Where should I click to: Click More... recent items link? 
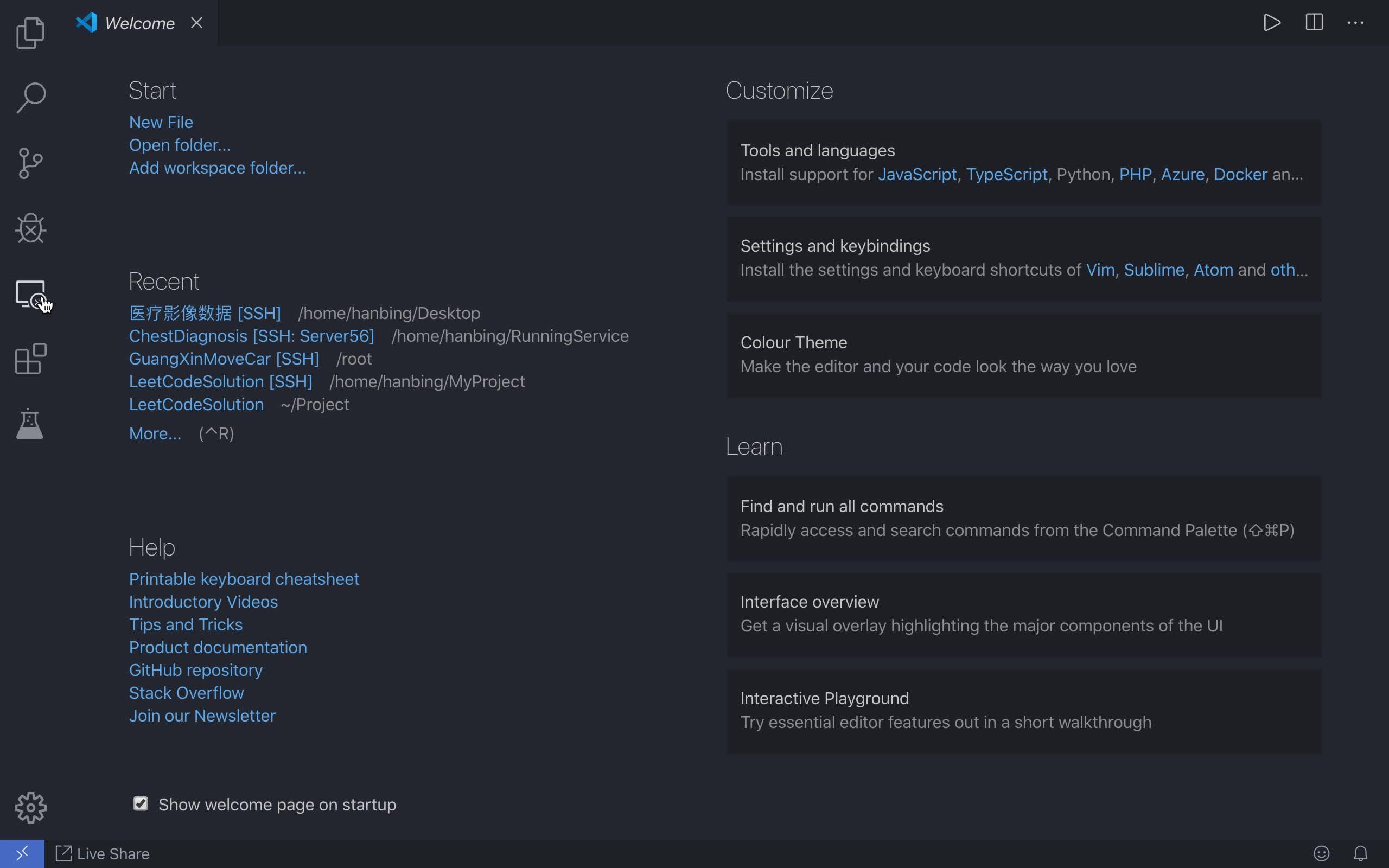tap(155, 433)
